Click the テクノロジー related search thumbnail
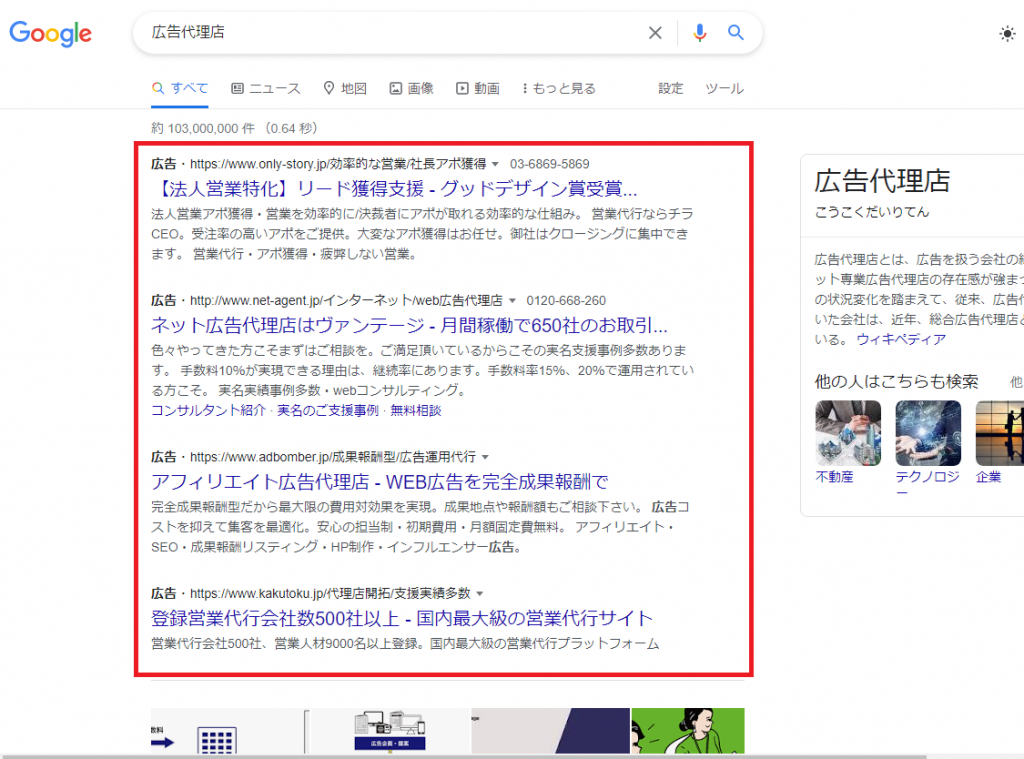The image size is (1024, 759). (x=928, y=433)
